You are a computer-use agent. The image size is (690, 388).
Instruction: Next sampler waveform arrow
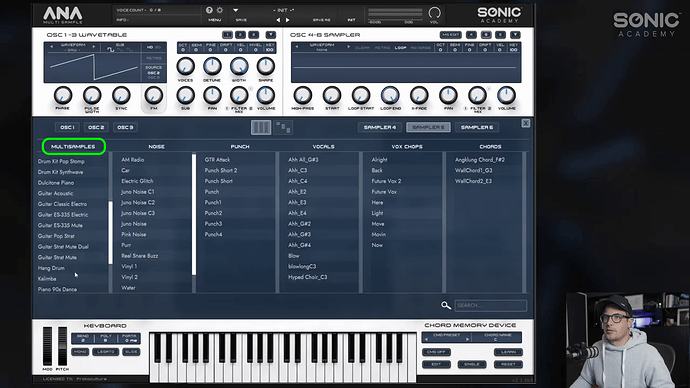(349, 46)
